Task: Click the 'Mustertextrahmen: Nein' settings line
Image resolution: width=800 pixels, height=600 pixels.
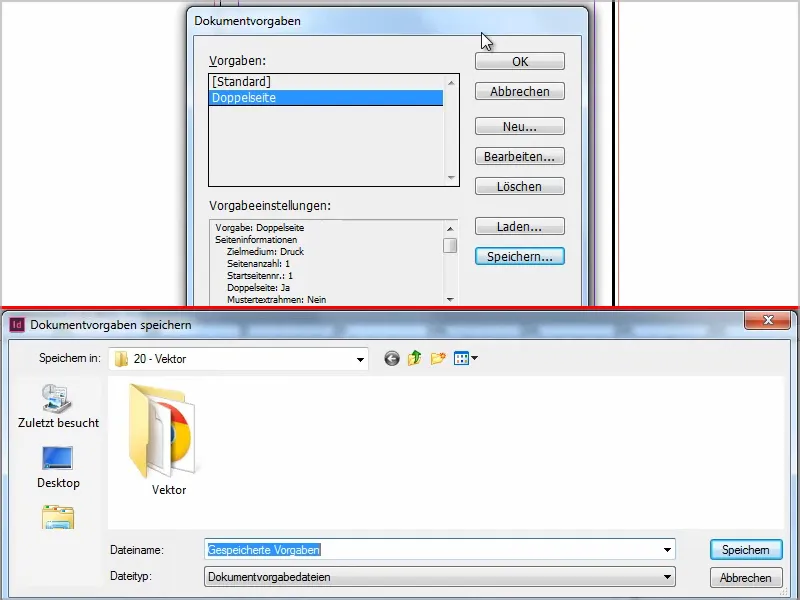Action: (277, 299)
